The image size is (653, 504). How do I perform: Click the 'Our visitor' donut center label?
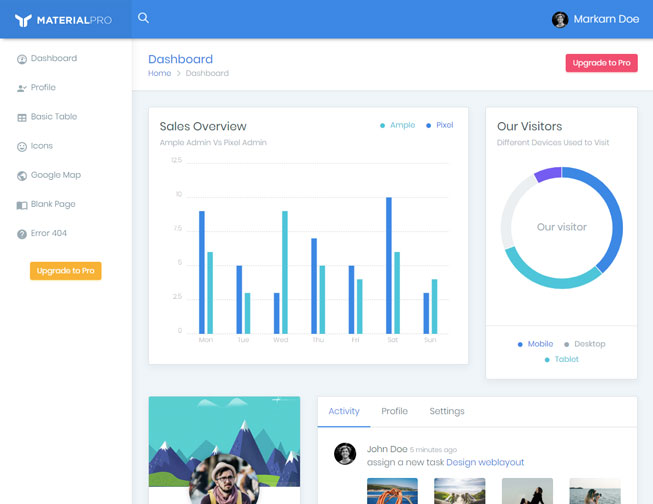click(x=561, y=227)
